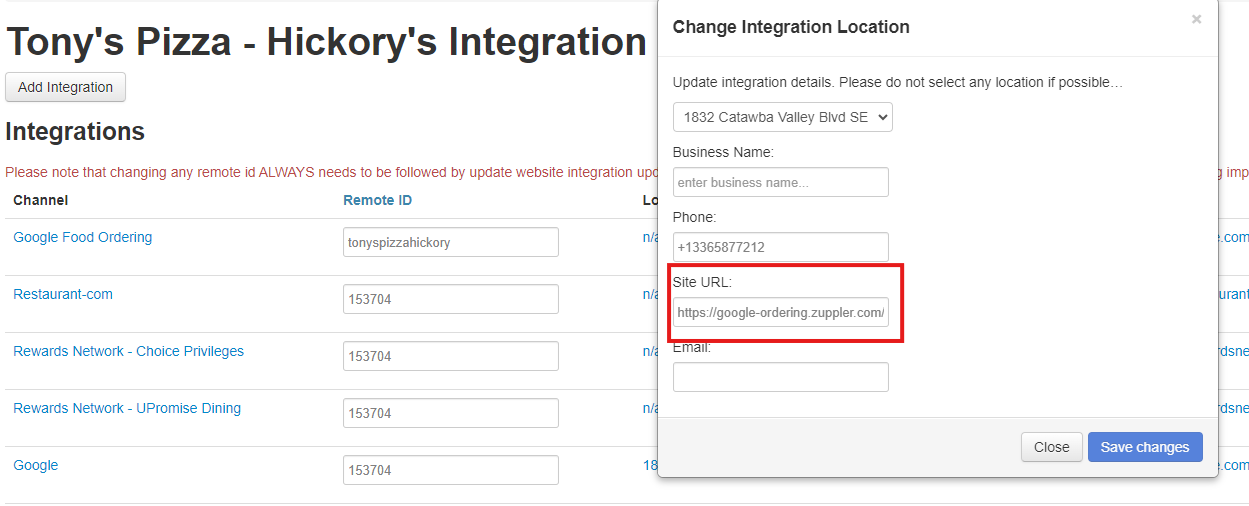Select the Integrations heading
Screen dimensions: 1249x506
75,131
